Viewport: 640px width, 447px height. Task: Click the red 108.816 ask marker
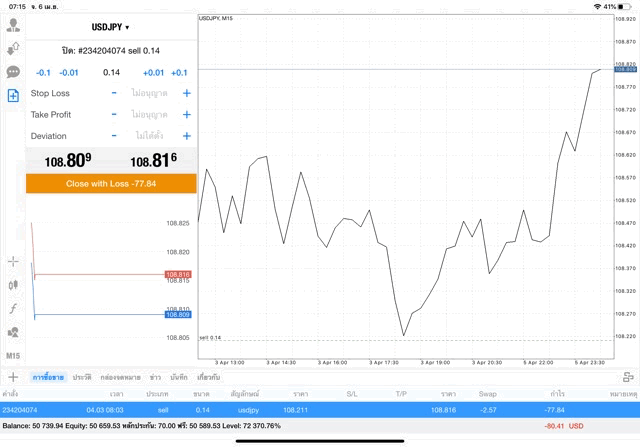[x=178, y=274]
